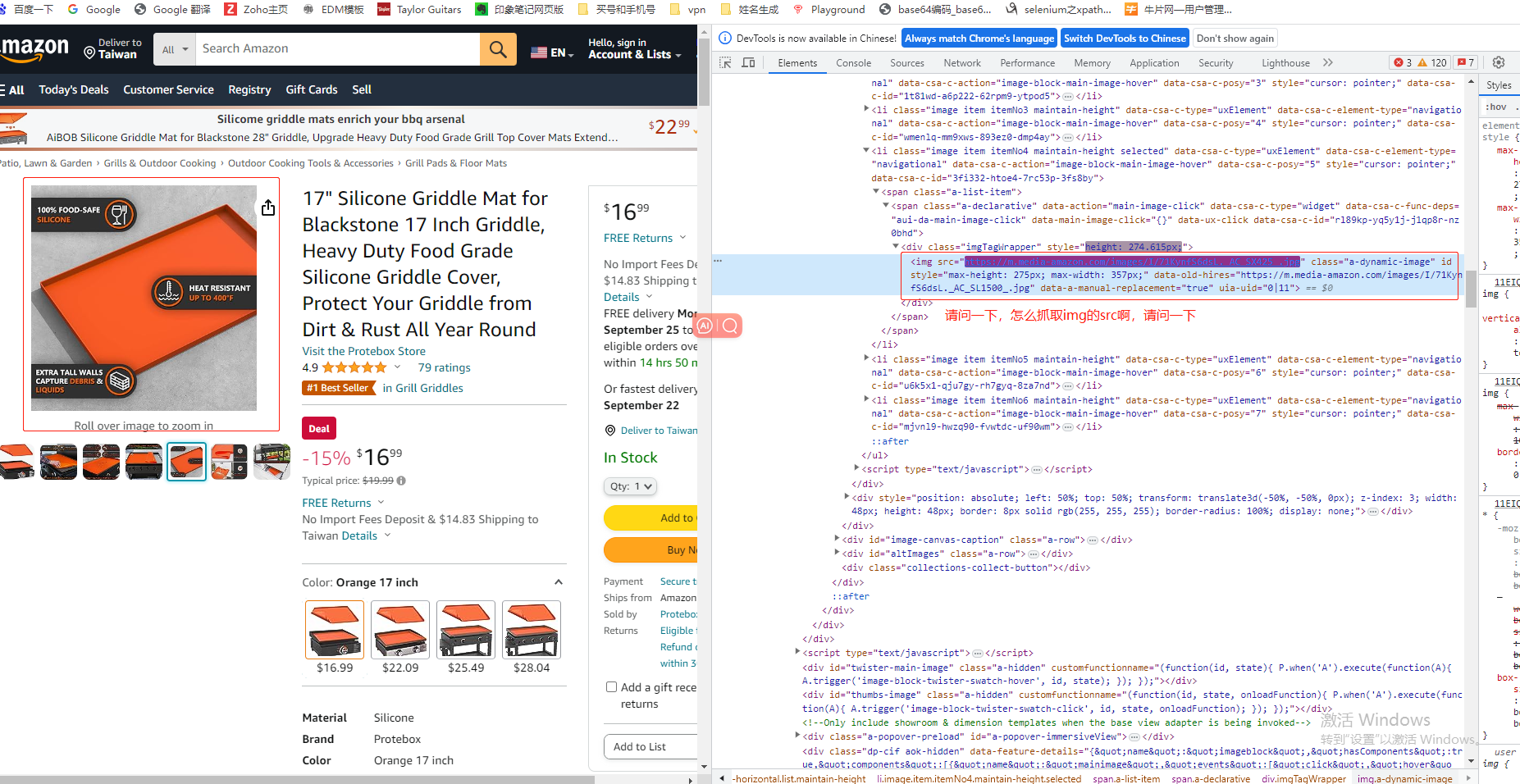Click the highlighted selected image thumbnail
Image resolution: width=1520 pixels, height=784 pixels.
[x=186, y=462]
